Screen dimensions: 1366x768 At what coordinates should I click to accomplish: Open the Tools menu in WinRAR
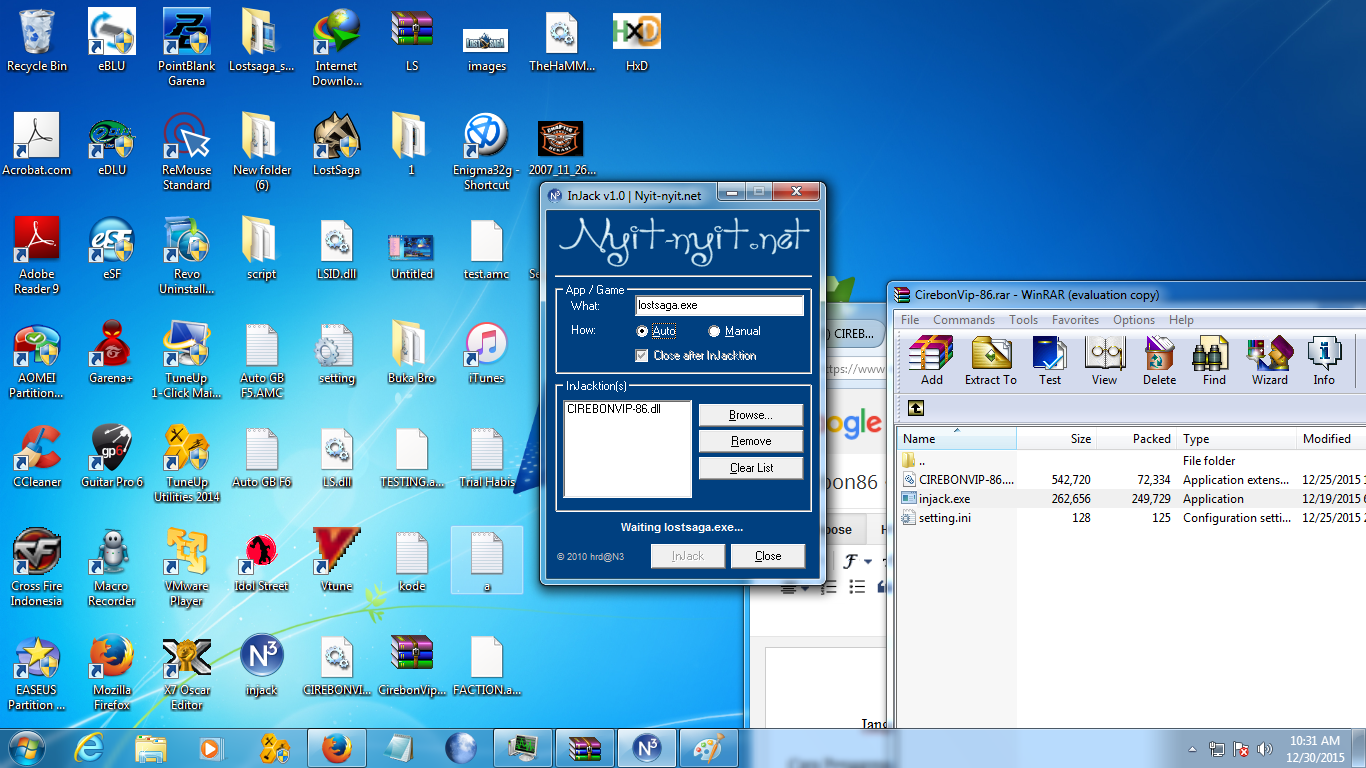point(1023,320)
